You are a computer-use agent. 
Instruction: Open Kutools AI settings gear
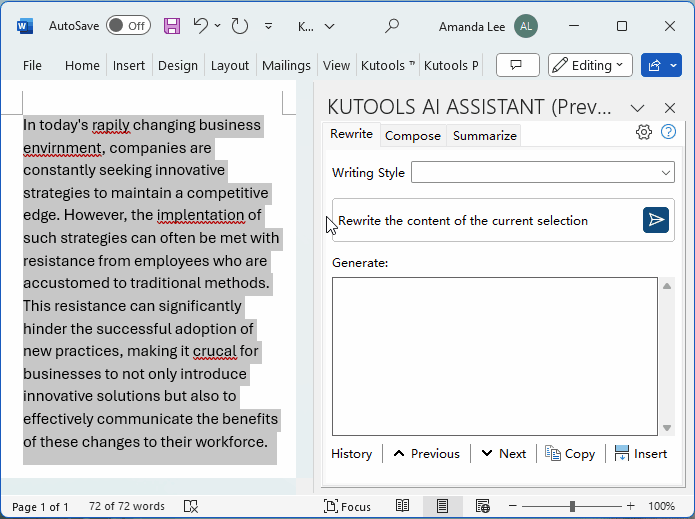(644, 132)
